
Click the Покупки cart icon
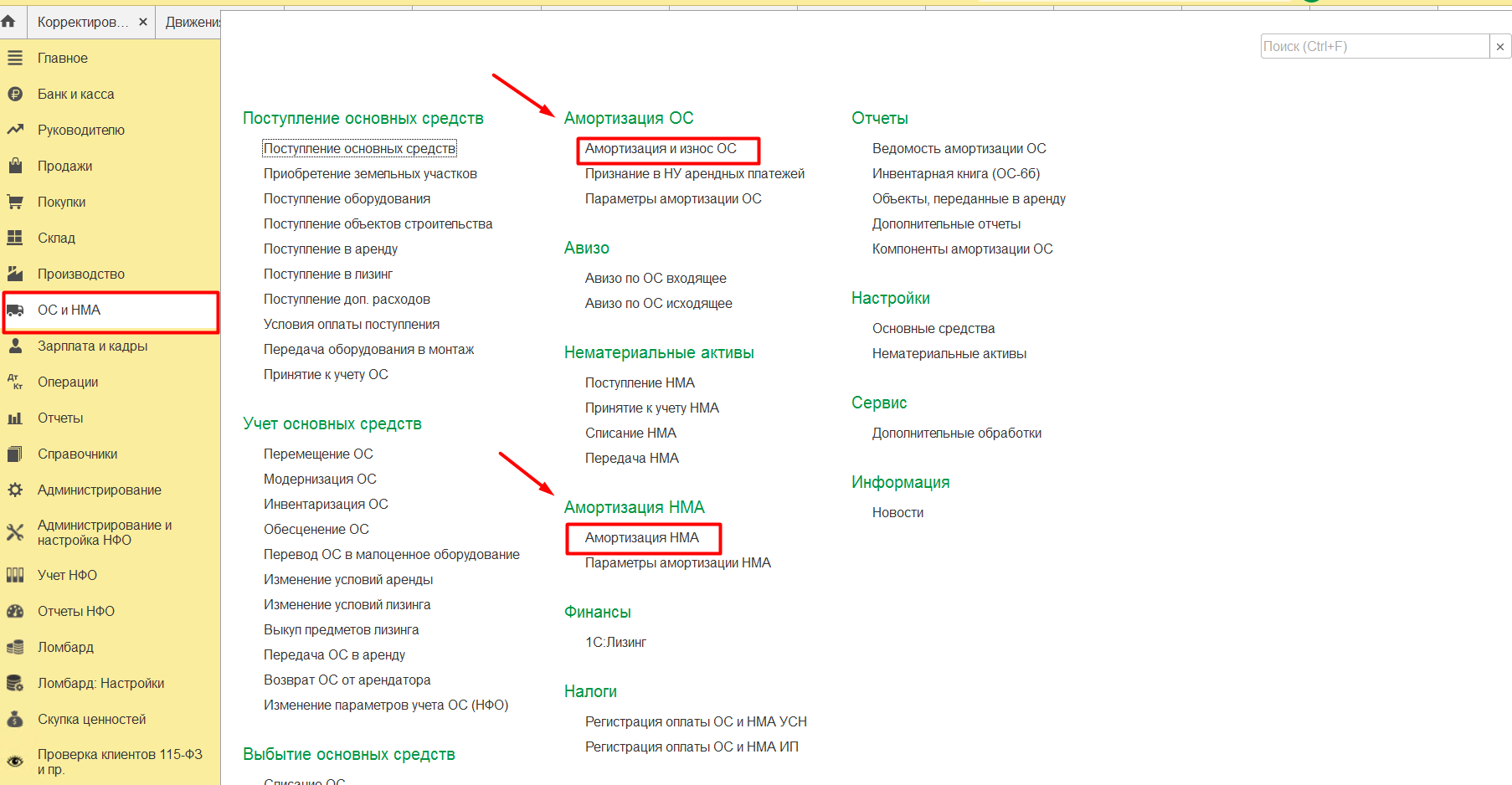(15, 202)
